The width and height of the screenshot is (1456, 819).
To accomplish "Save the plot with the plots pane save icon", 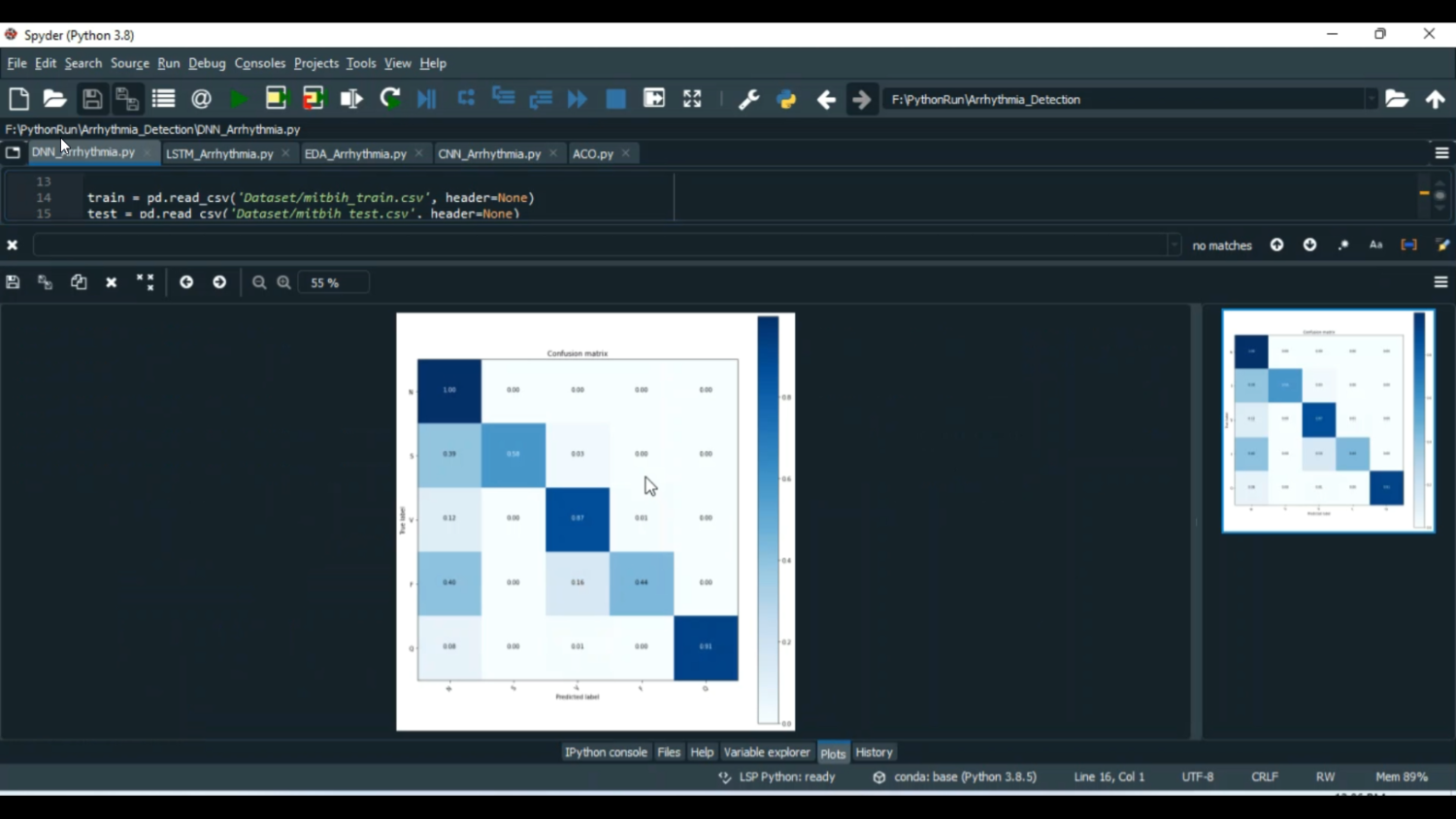I will (x=13, y=282).
